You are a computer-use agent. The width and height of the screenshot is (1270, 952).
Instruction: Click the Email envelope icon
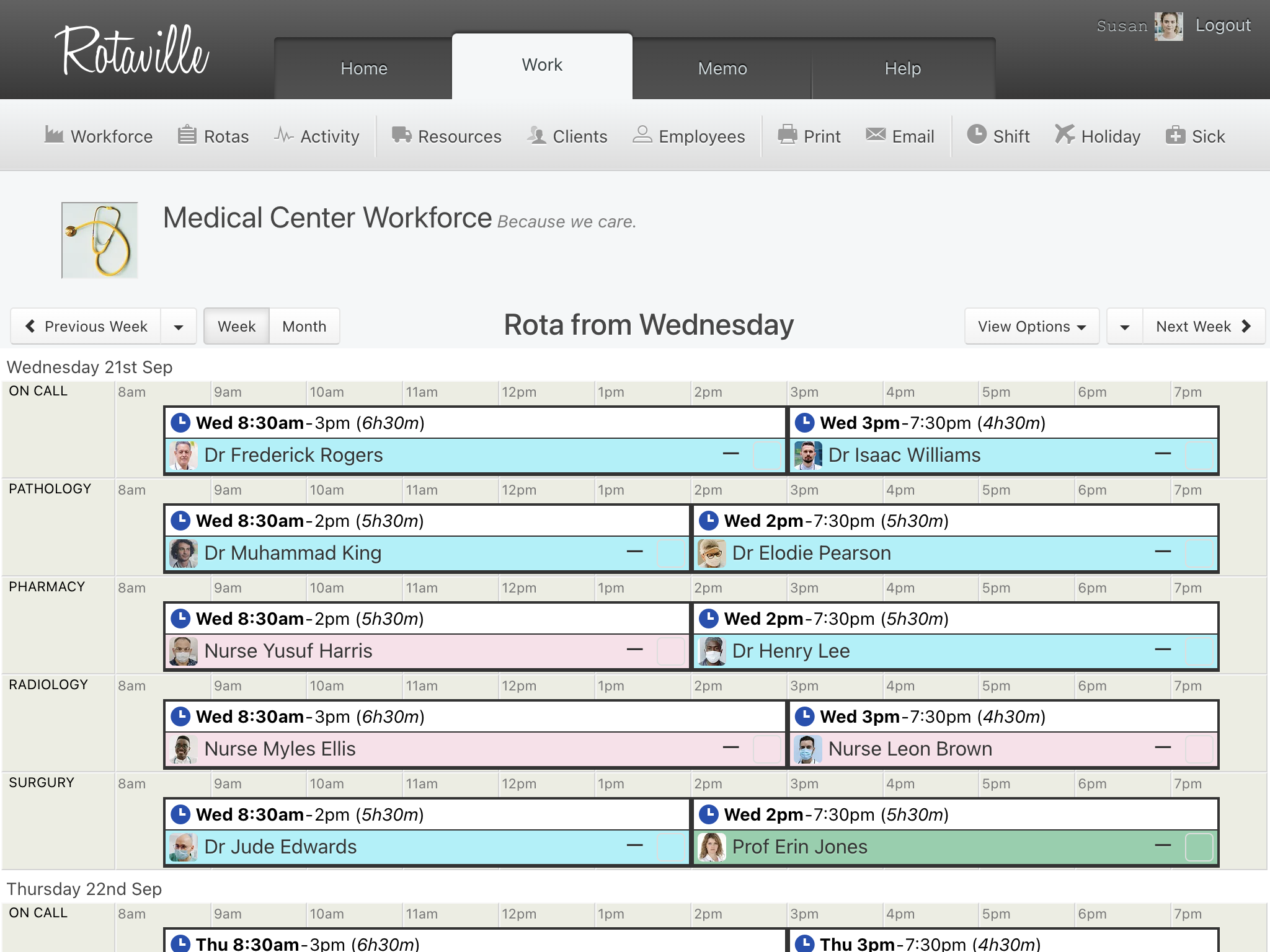coord(876,134)
